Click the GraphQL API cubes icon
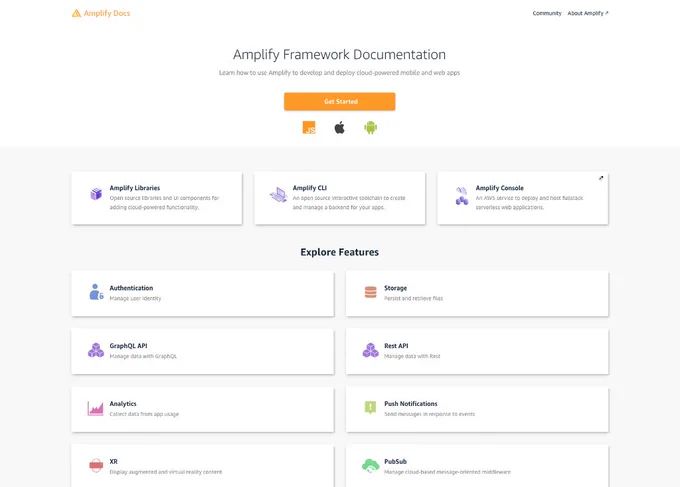The image size is (680, 487). click(96, 350)
